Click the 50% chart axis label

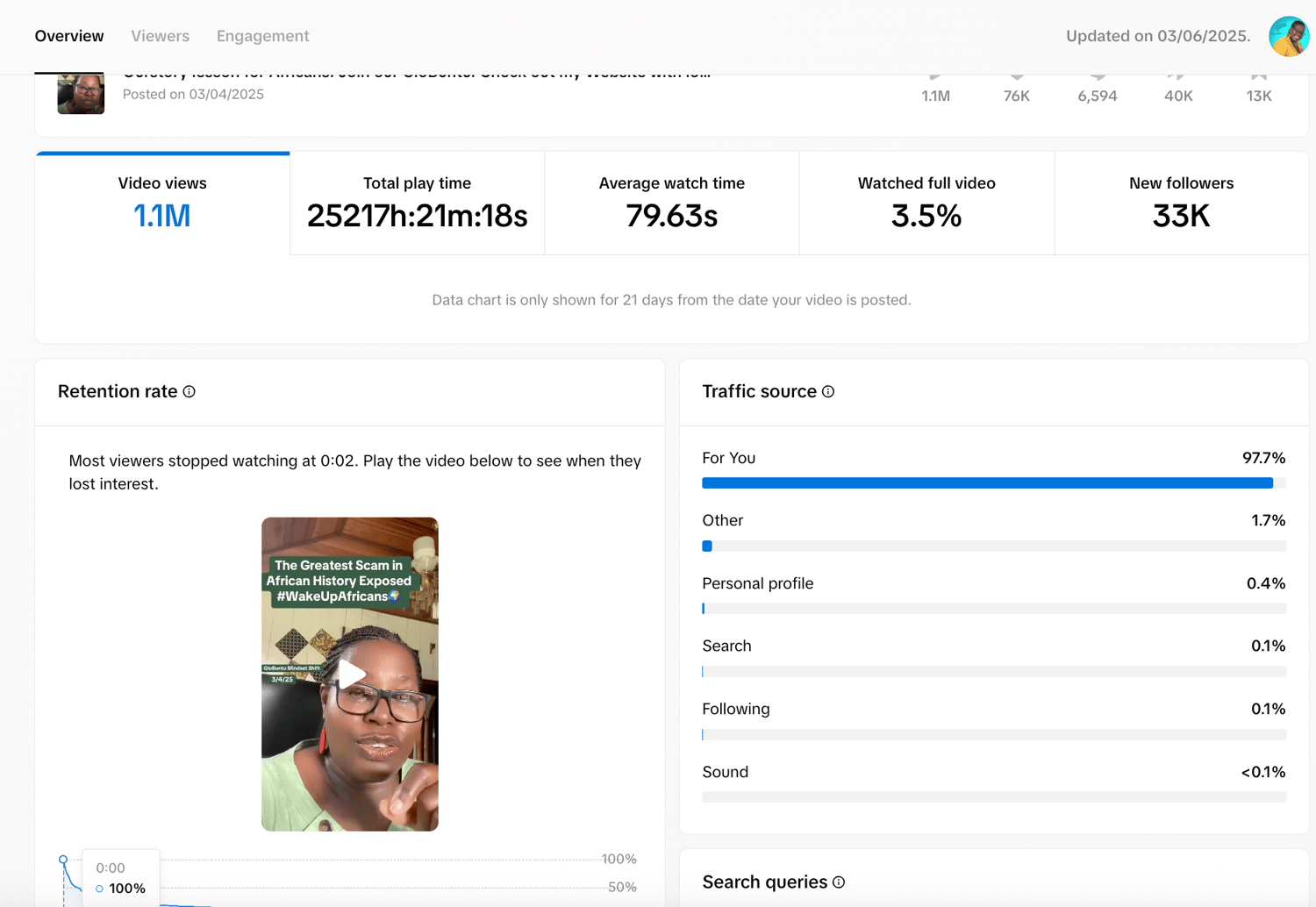pyautogui.click(x=622, y=887)
